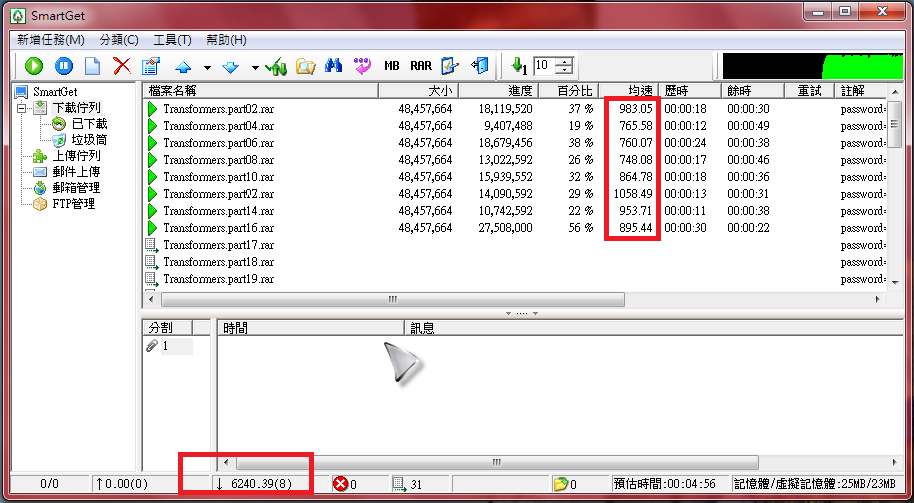Open the task properties checklist icon
The height and width of the screenshot is (503, 914).
coord(151,66)
